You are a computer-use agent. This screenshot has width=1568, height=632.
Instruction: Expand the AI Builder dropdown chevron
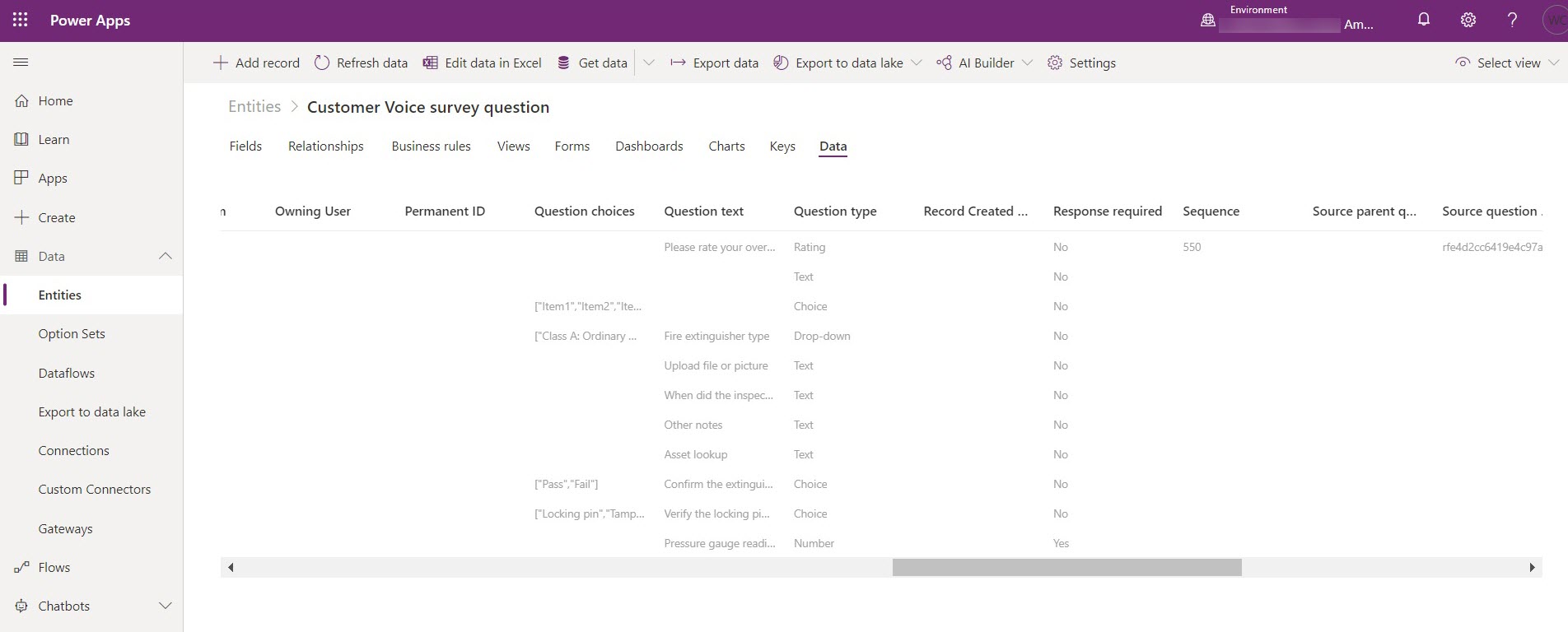(x=1027, y=63)
